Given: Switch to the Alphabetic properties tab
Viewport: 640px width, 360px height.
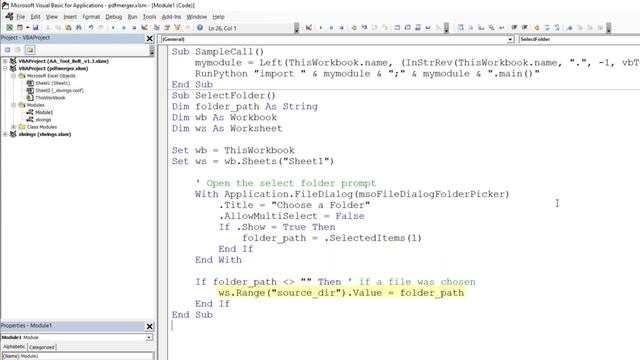Looking at the screenshot, I should 14,347.
